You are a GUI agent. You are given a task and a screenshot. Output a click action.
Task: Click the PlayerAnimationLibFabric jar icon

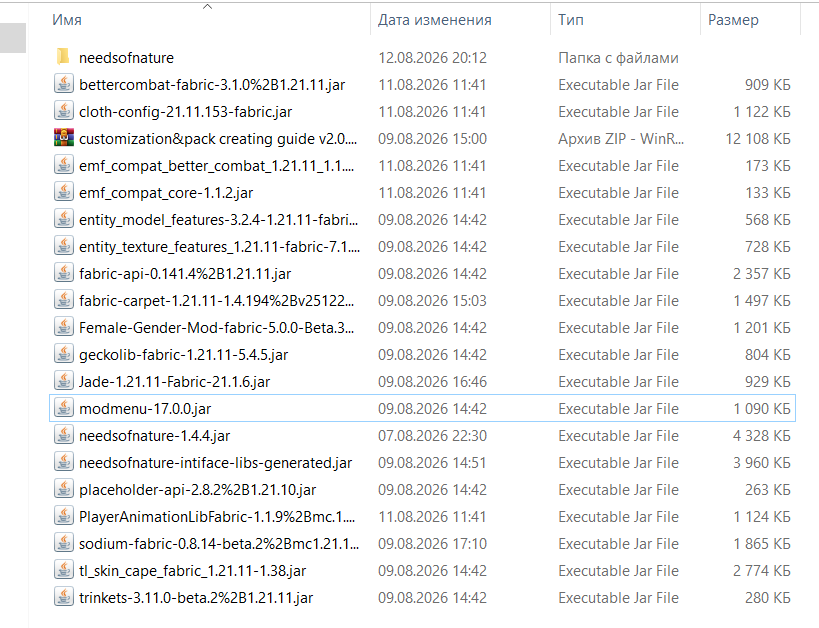coord(64,516)
